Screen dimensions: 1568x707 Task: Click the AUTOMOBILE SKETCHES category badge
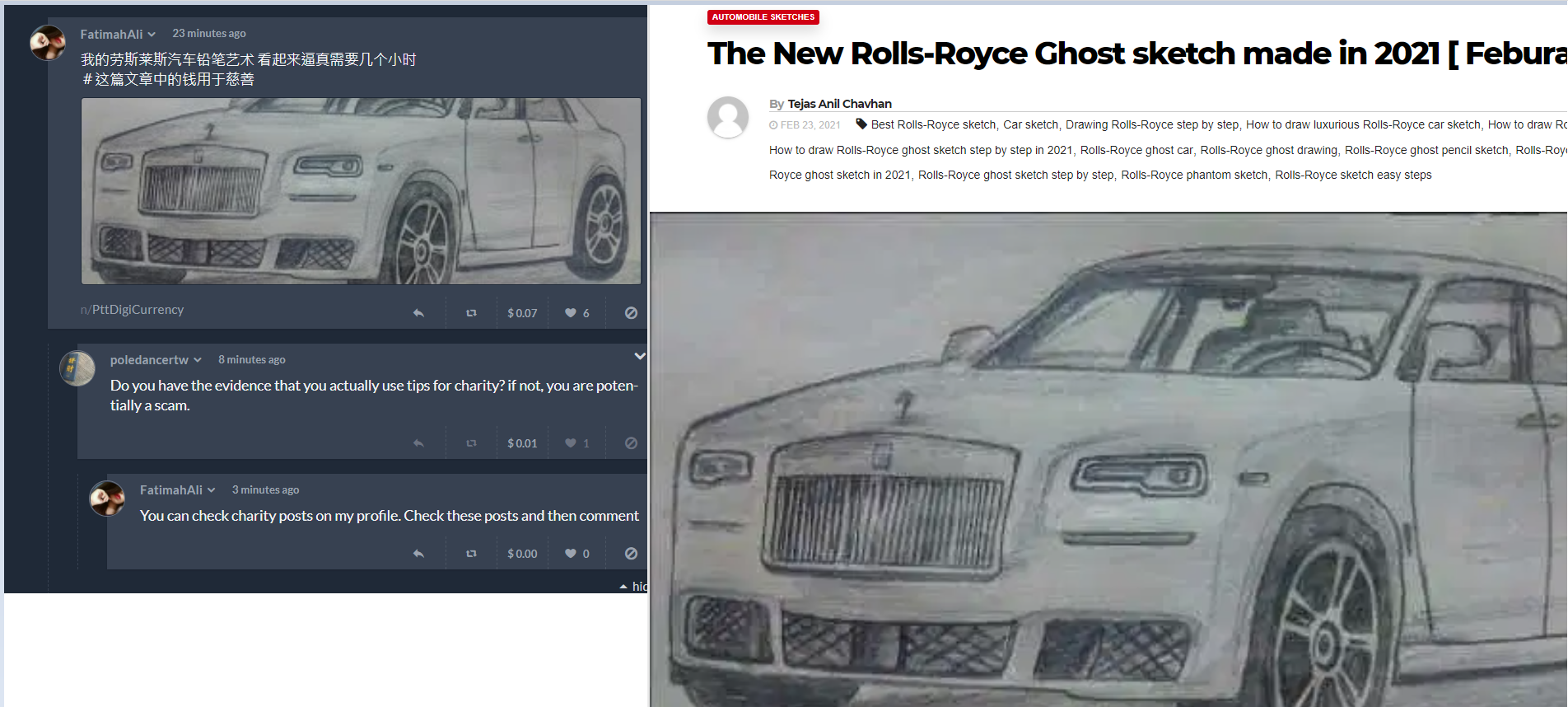click(x=763, y=17)
